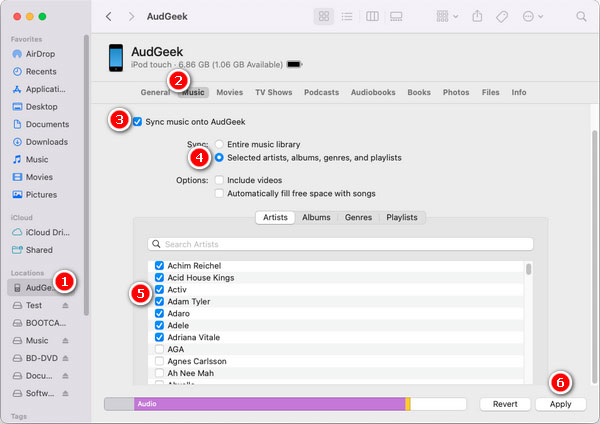This screenshot has width=600, height=424.
Task: Click the Search magnifier icon
Action: [x=581, y=16]
